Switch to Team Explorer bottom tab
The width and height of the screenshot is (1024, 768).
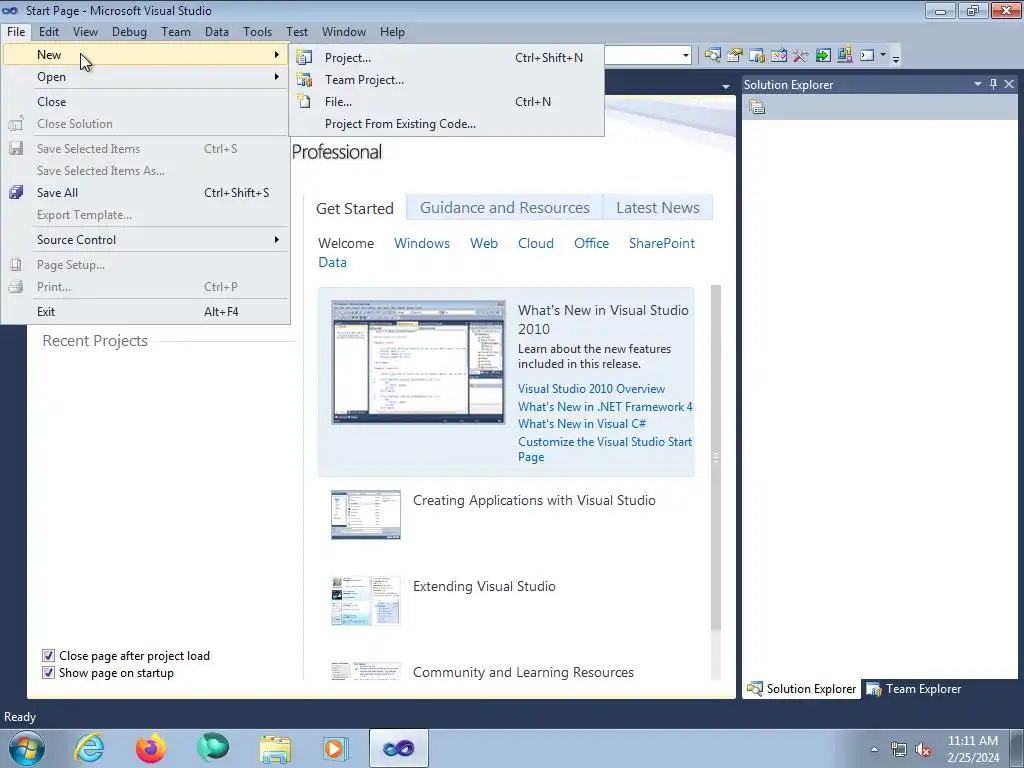coord(914,689)
